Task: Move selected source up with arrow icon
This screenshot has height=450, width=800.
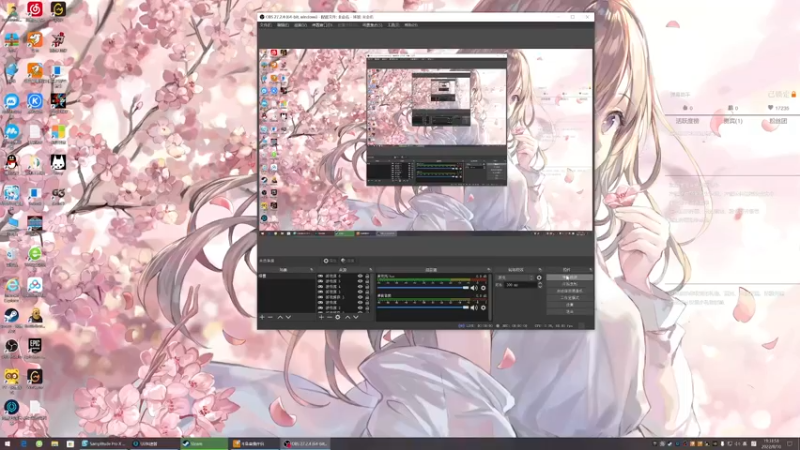Action: [x=347, y=317]
